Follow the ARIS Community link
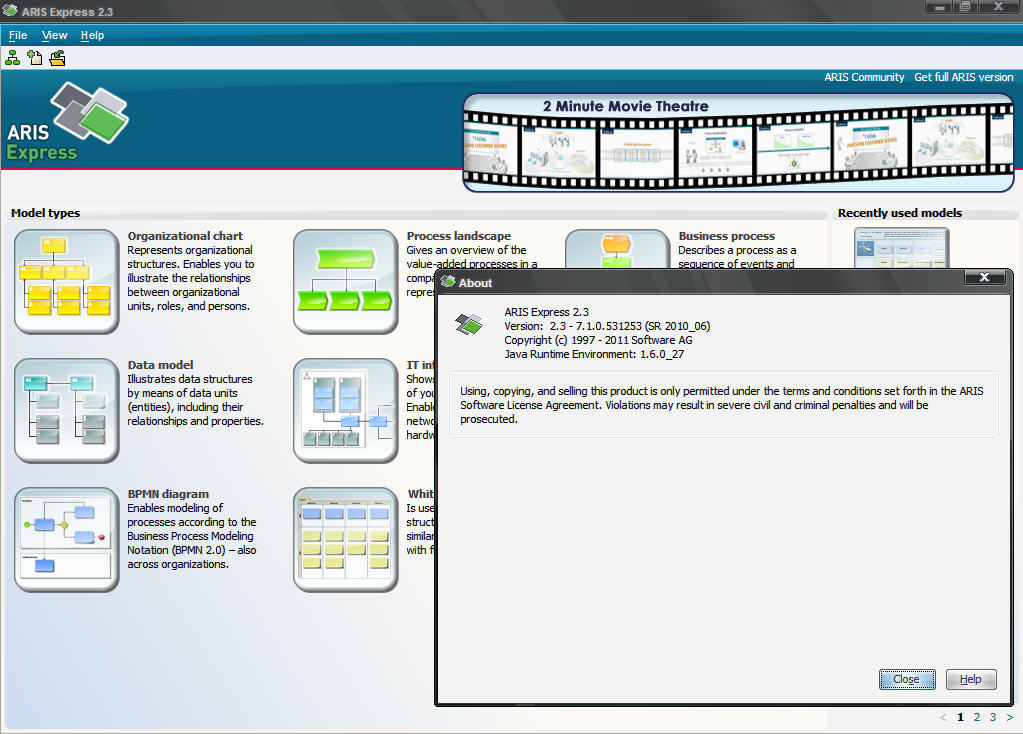Screen dimensions: 1023x734 (864, 77)
